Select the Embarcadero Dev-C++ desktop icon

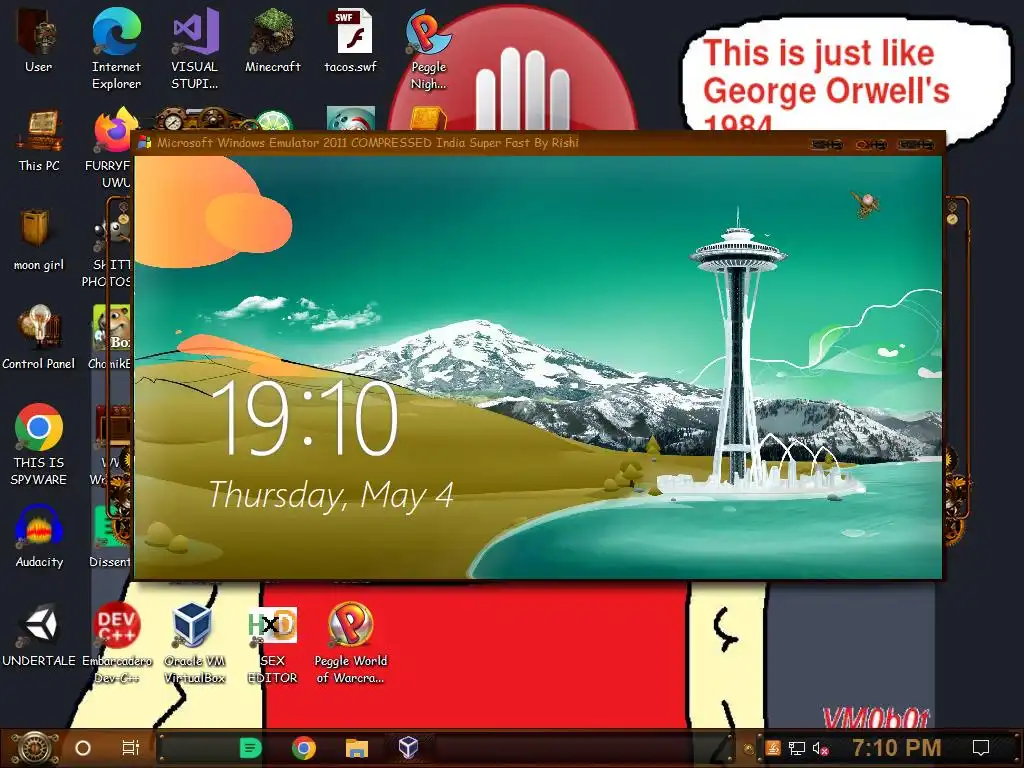116,643
